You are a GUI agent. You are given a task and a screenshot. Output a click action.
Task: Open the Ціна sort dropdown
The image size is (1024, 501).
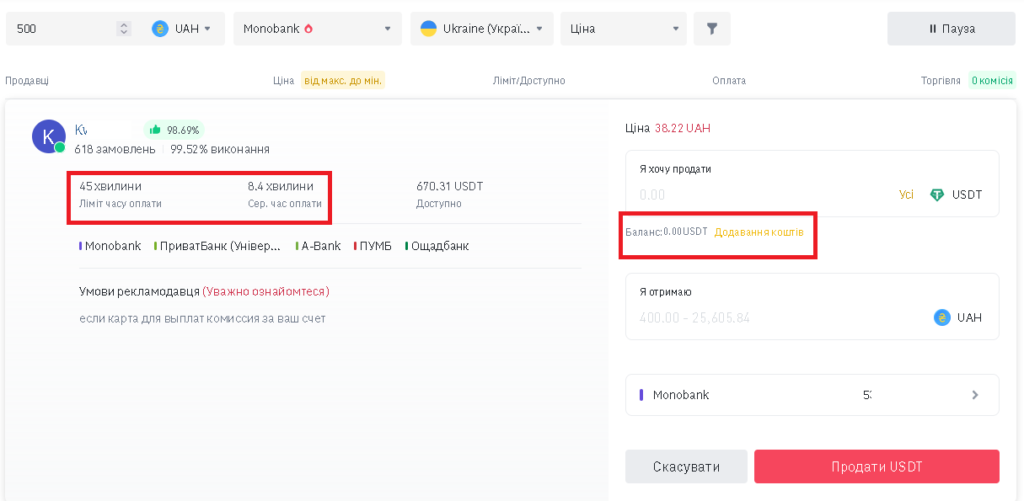tap(624, 29)
